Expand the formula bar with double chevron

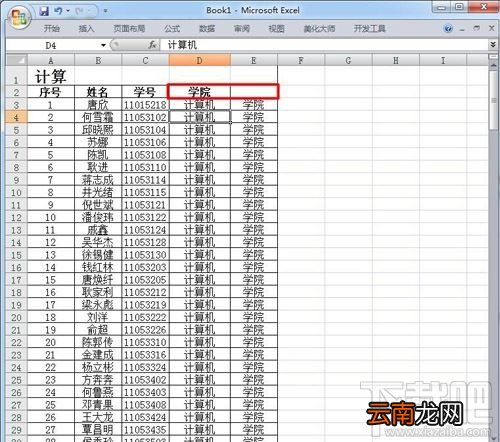click(x=493, y=45)
